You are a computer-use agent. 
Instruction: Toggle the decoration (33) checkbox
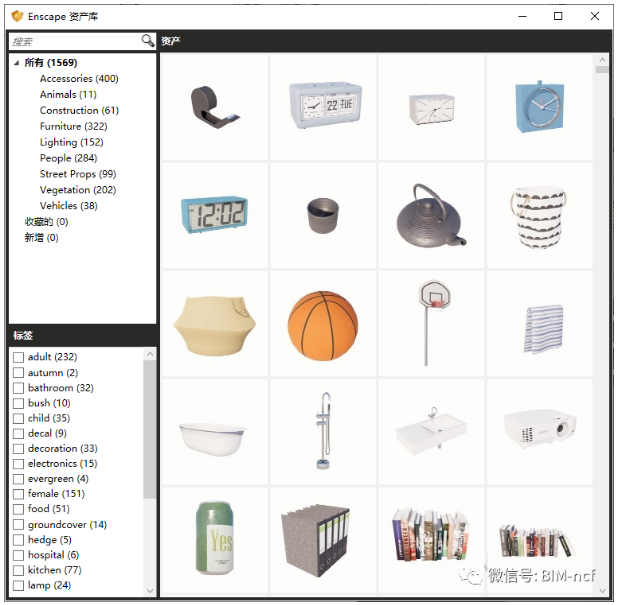pyautogui.click(x=18, y=449)
